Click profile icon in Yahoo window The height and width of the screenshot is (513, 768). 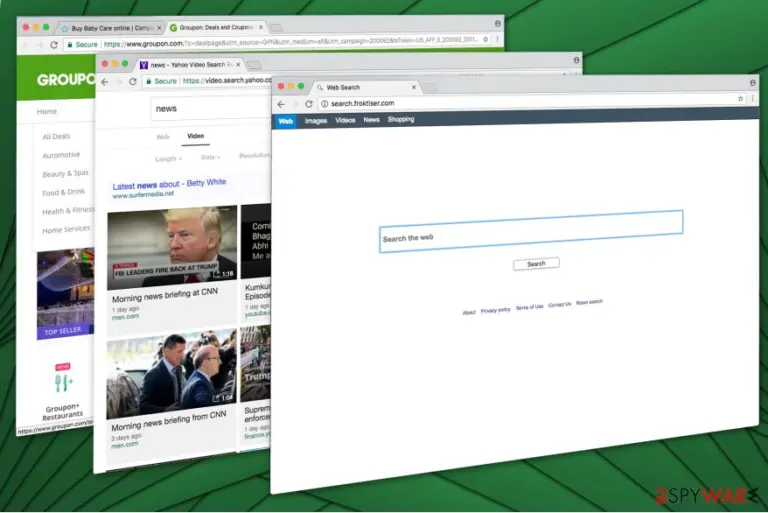[x=576, y=60]
